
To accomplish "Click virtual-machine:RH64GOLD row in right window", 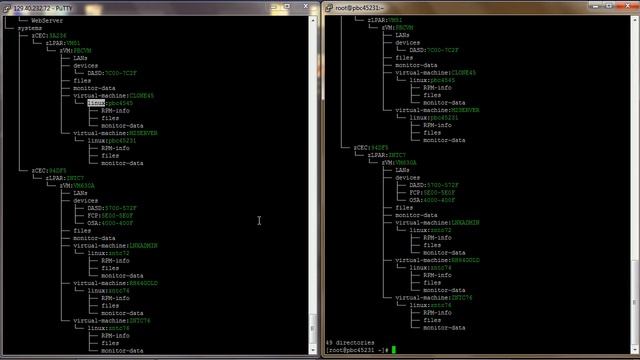I will pyautogui.click(x=437, y=260).
